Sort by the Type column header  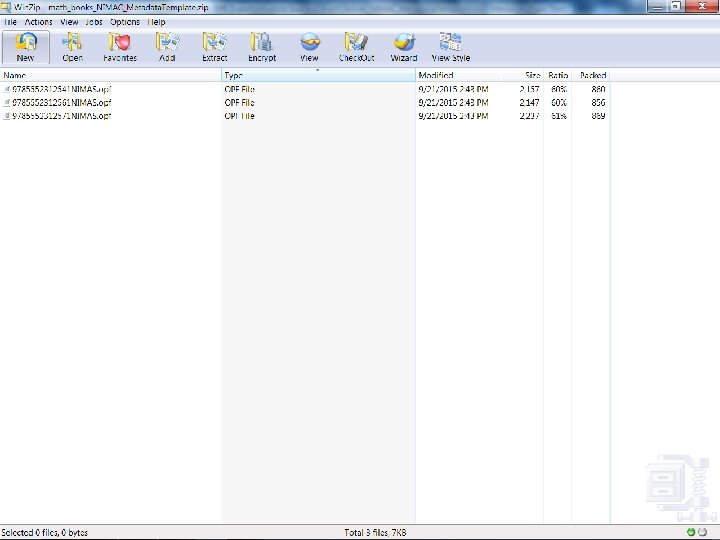[x=318, y=75]
